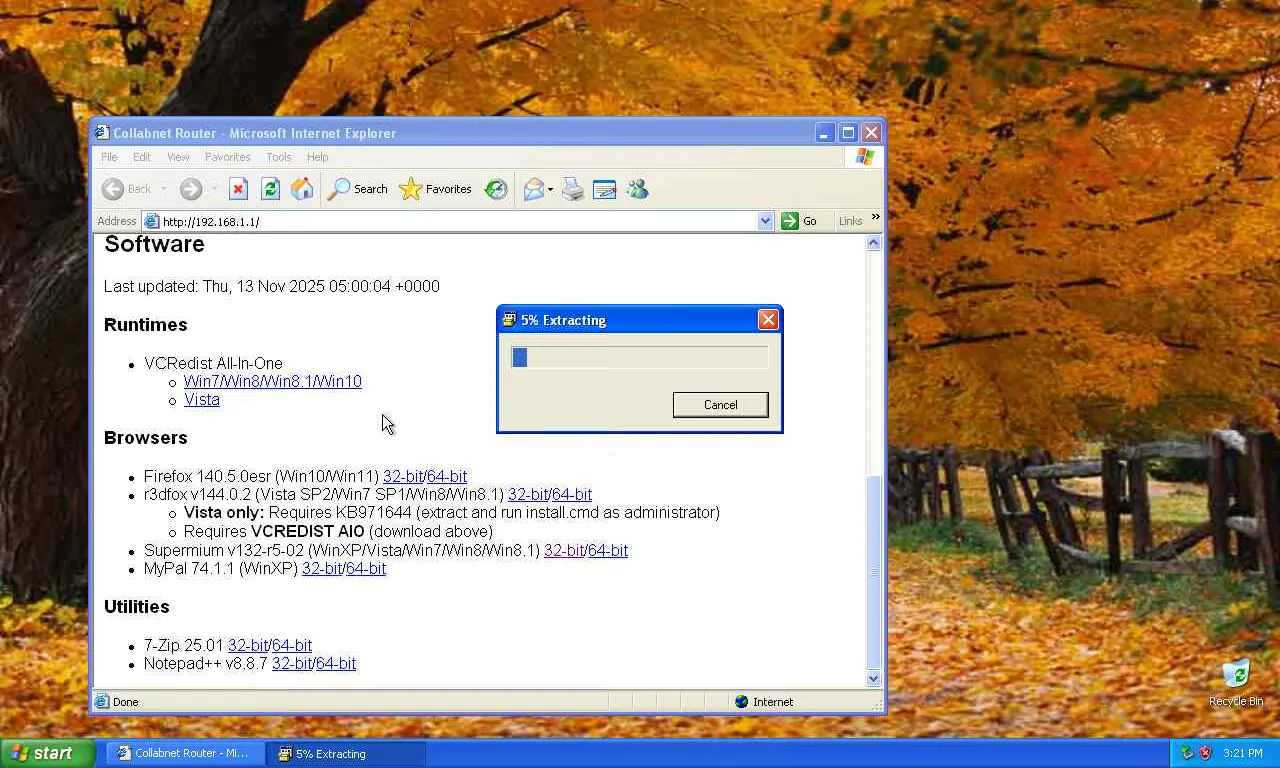1280x768 pixels.
Task: Show browsing History from the toolbar
Action: point(496,189)
